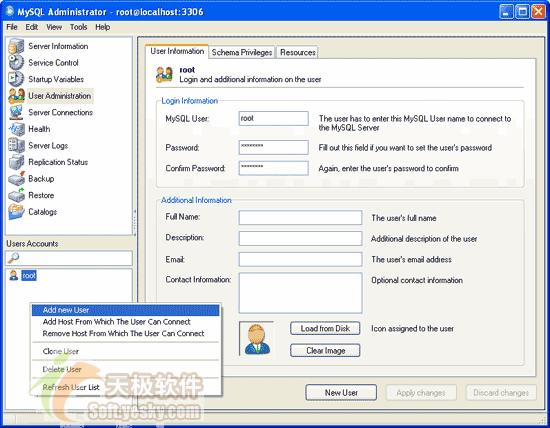Open Backup section label
The height and width of the screenshot is (428, 550).
click(41, 179)
